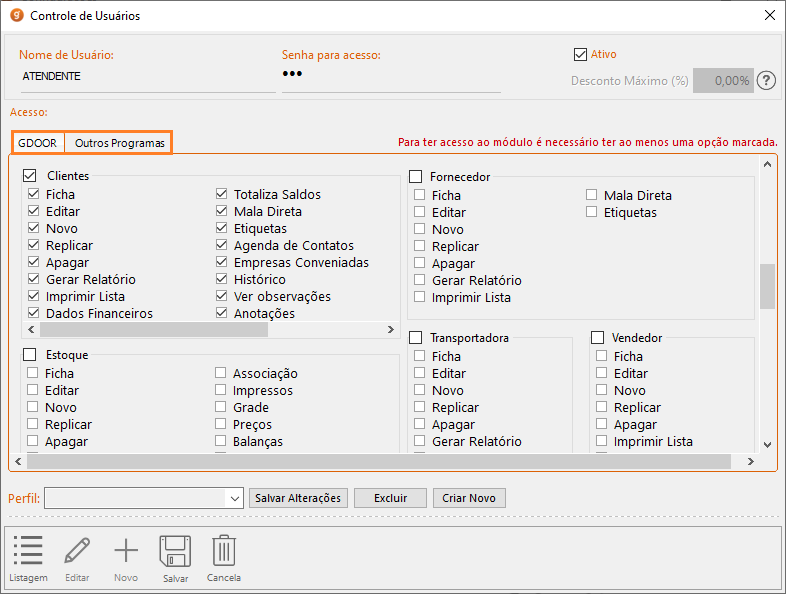
Task: Click the access panel scroll down arrow
Action: coord(767,444)
